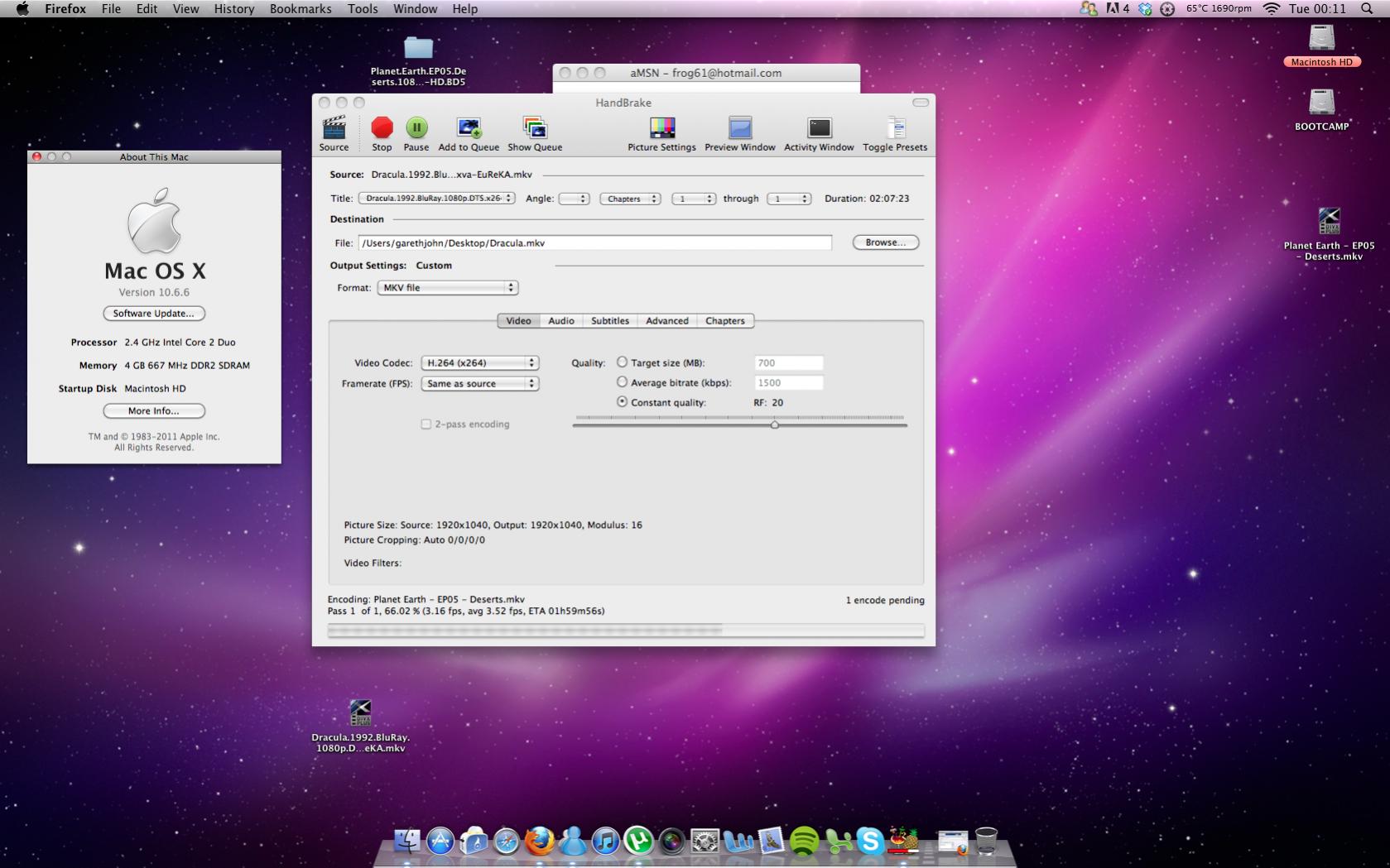This screenshot has width=1390, height=868.
Task: Open Finder from the dock
Action: [407, 842]
